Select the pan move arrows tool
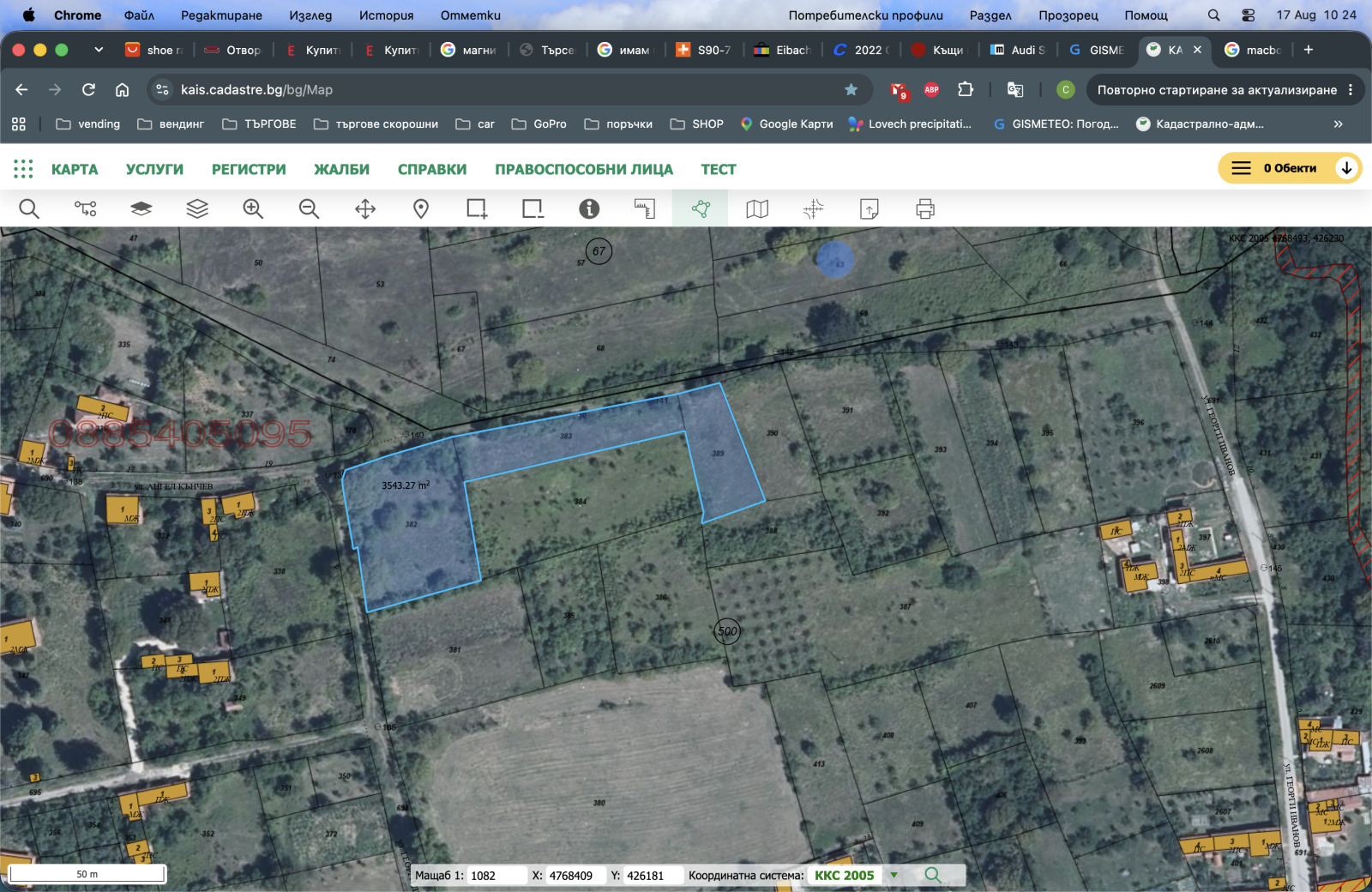 (365, 208)
